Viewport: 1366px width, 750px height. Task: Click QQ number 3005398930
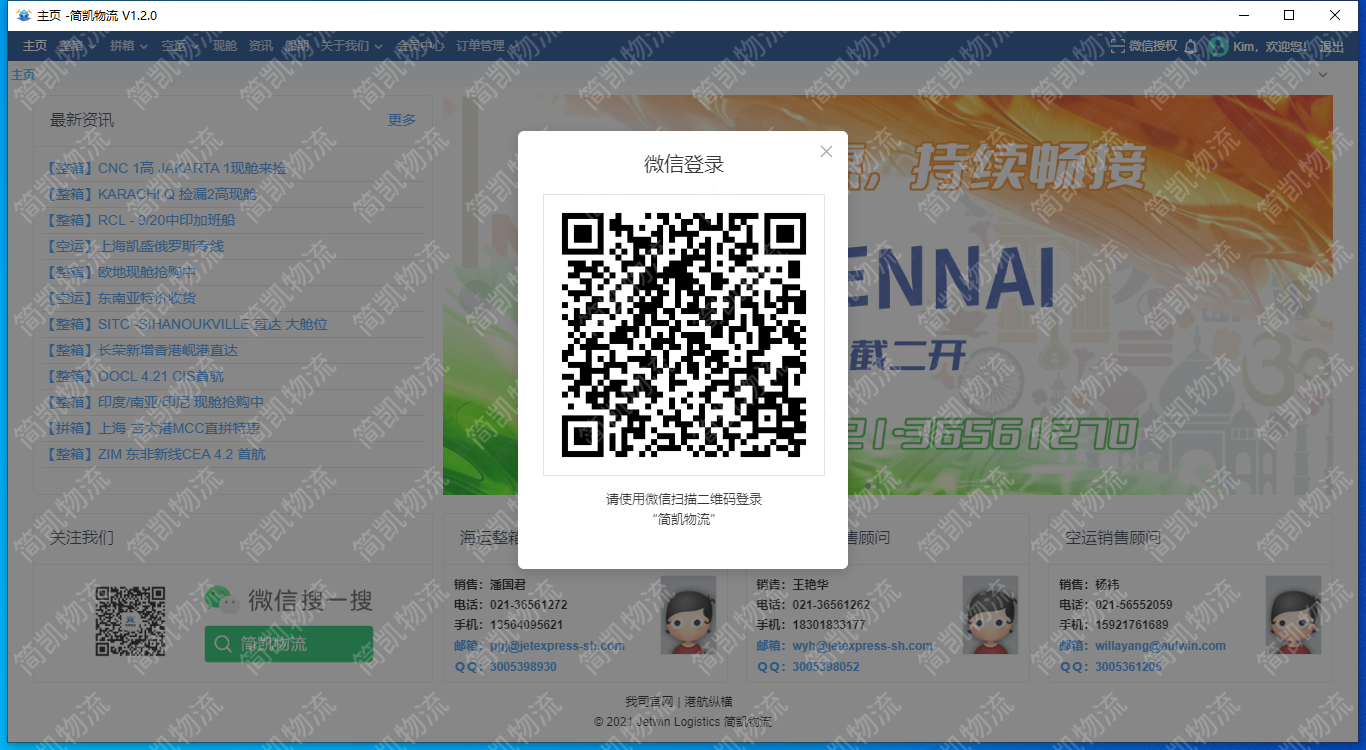pos(523,667)
